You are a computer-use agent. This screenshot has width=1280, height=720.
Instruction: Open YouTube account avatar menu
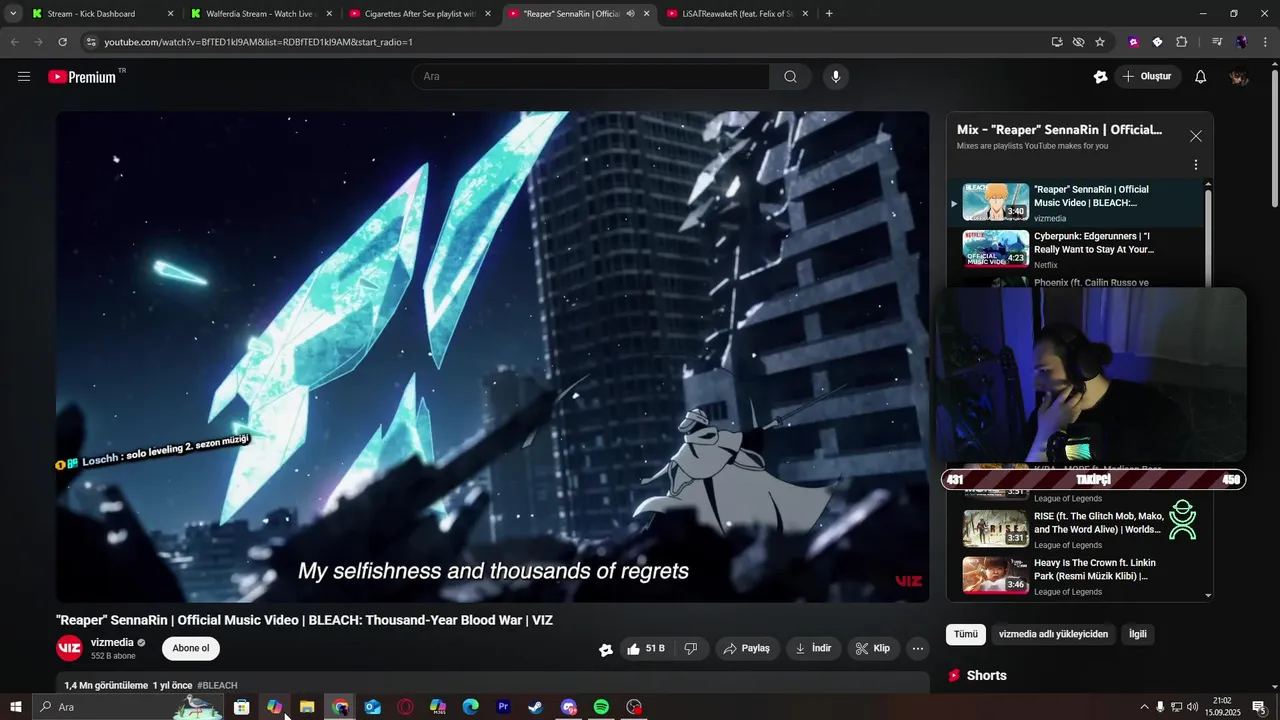(x=1239, y=77)
